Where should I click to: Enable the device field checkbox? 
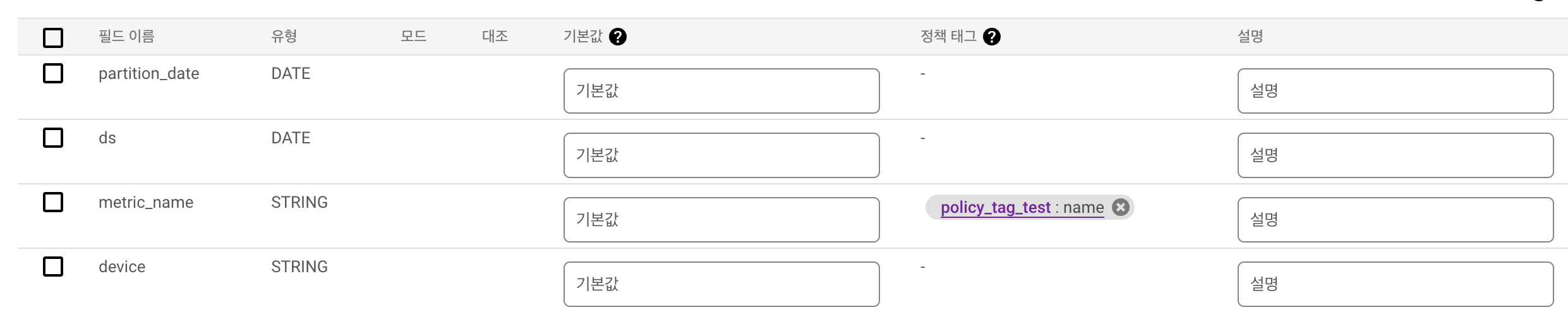pos(53,267)
